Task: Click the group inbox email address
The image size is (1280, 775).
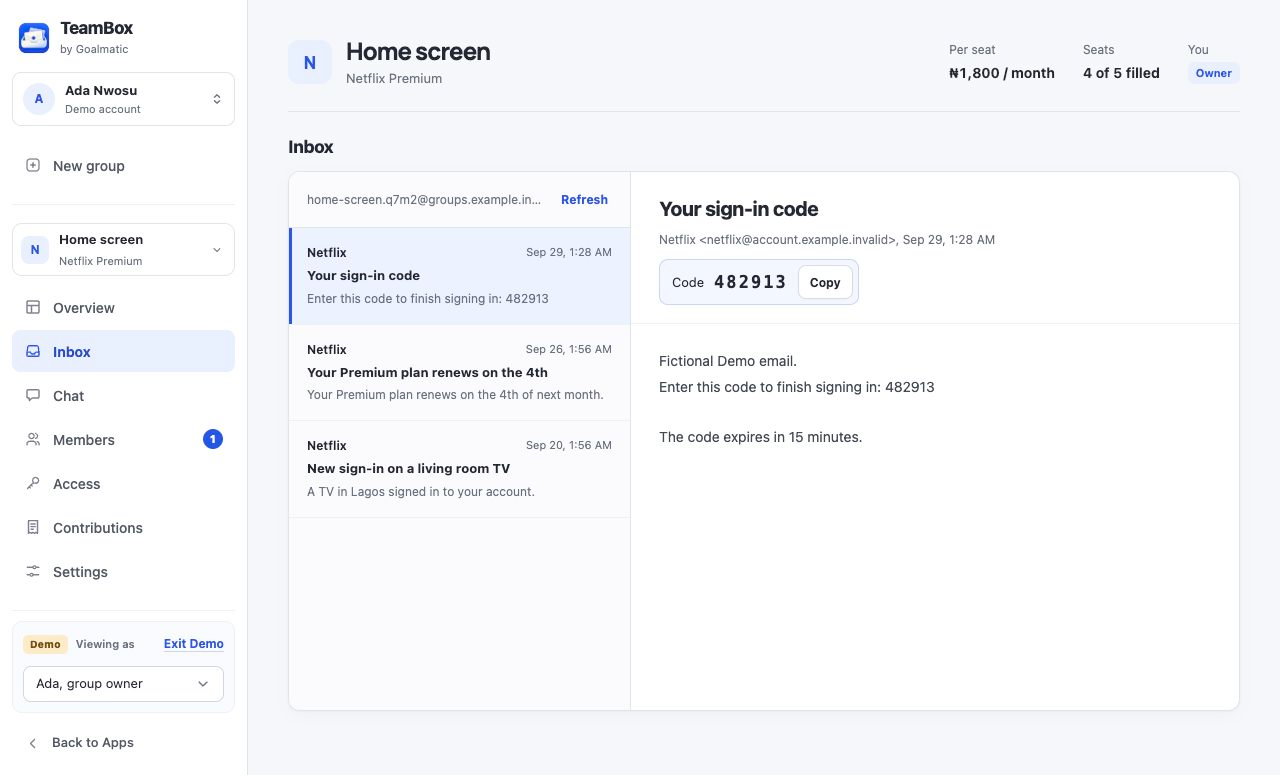Action: (424, 199)
